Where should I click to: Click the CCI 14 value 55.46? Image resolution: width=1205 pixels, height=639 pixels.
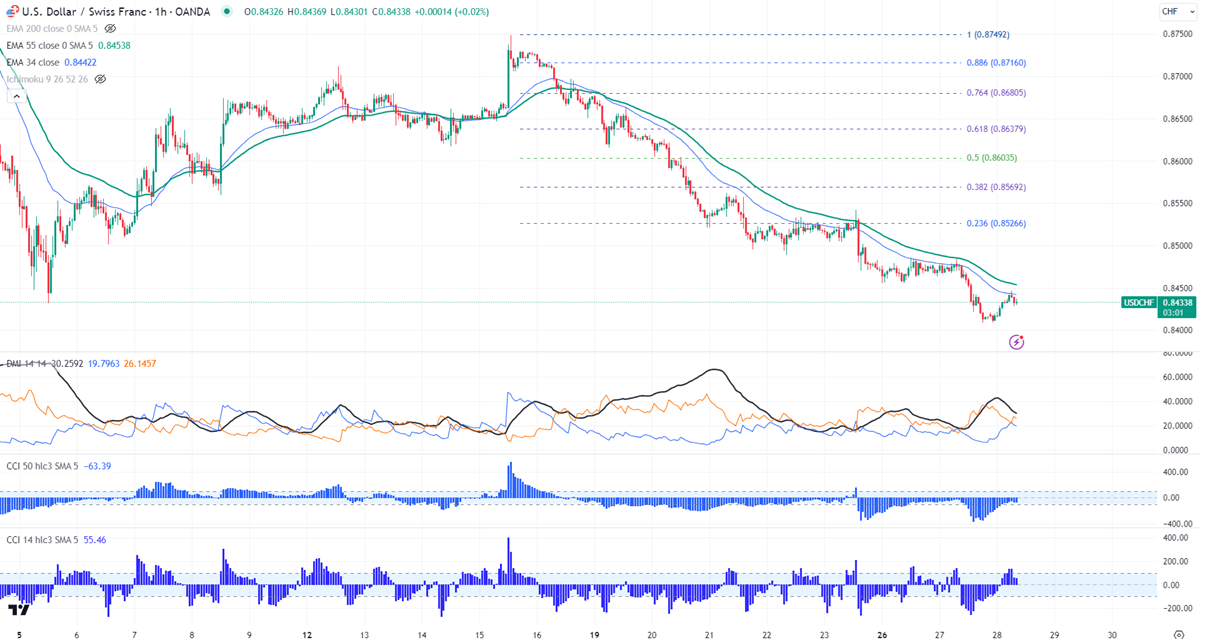pyautogui.click(x=96, y=540)
